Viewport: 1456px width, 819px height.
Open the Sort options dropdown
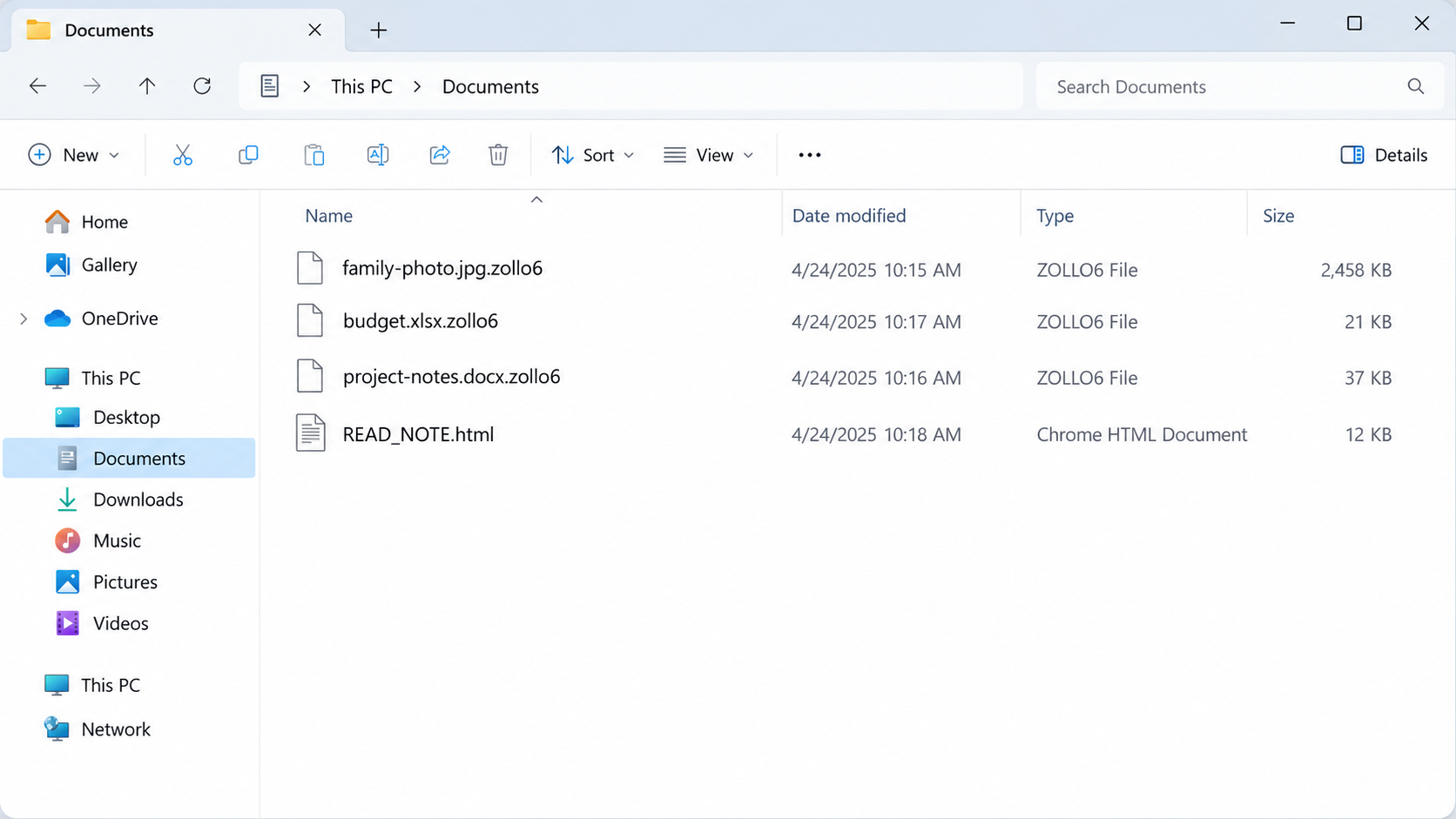coord(593,155)
